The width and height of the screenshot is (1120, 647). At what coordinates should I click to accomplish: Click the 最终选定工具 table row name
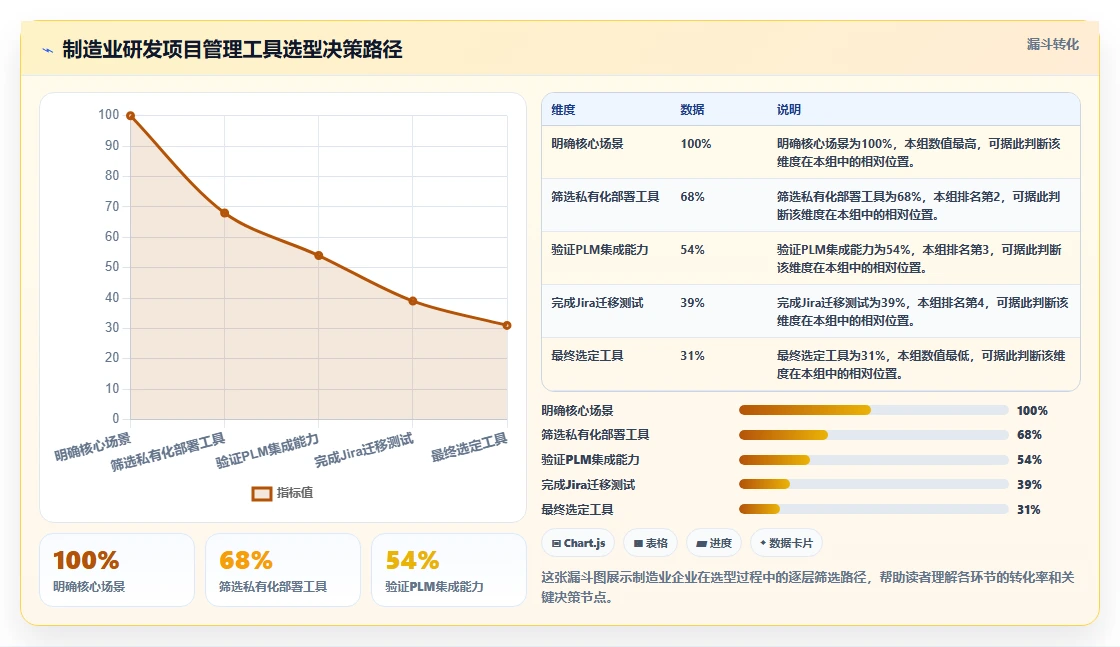pos(587,356)
